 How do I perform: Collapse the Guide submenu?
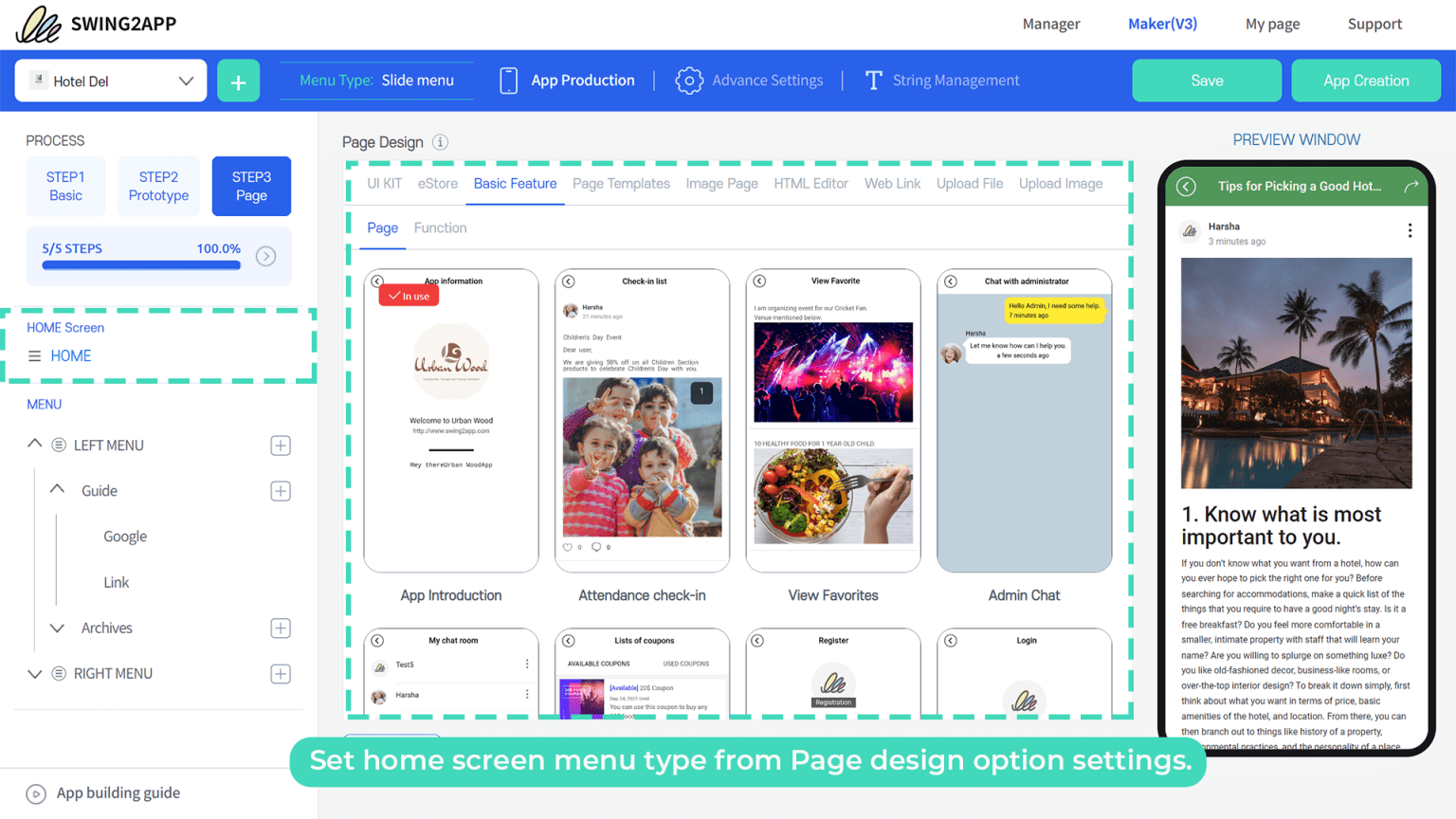pyautogui.click(x=55, y=490)
